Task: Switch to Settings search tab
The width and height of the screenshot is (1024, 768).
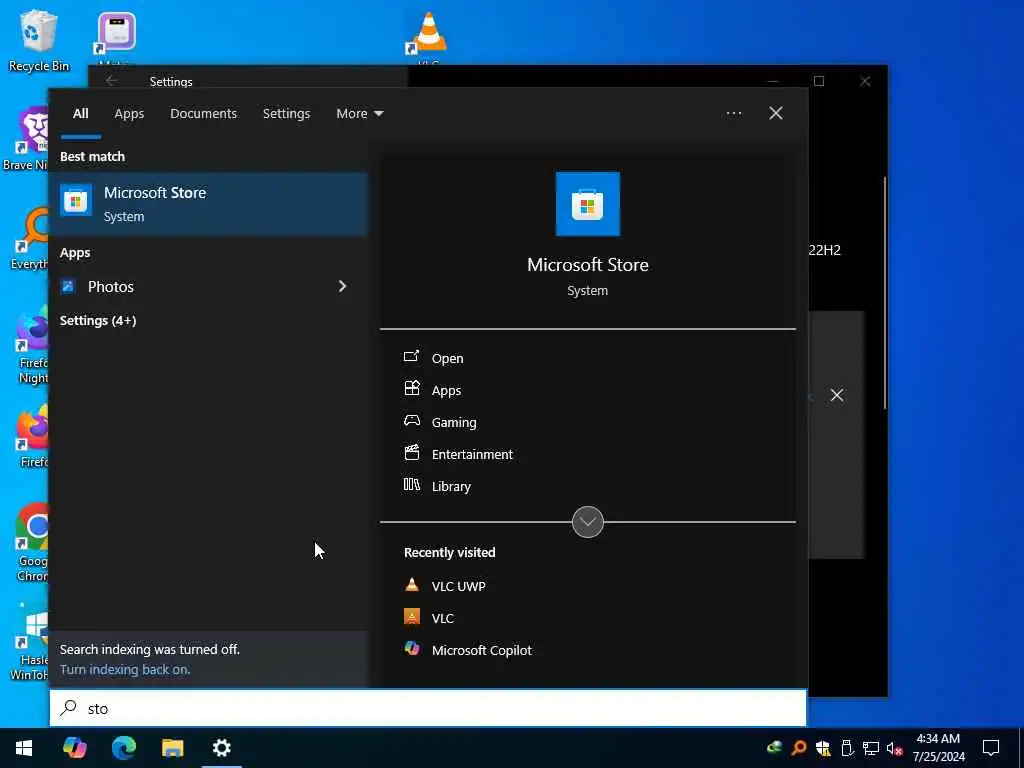Action: tap(286, 114)
